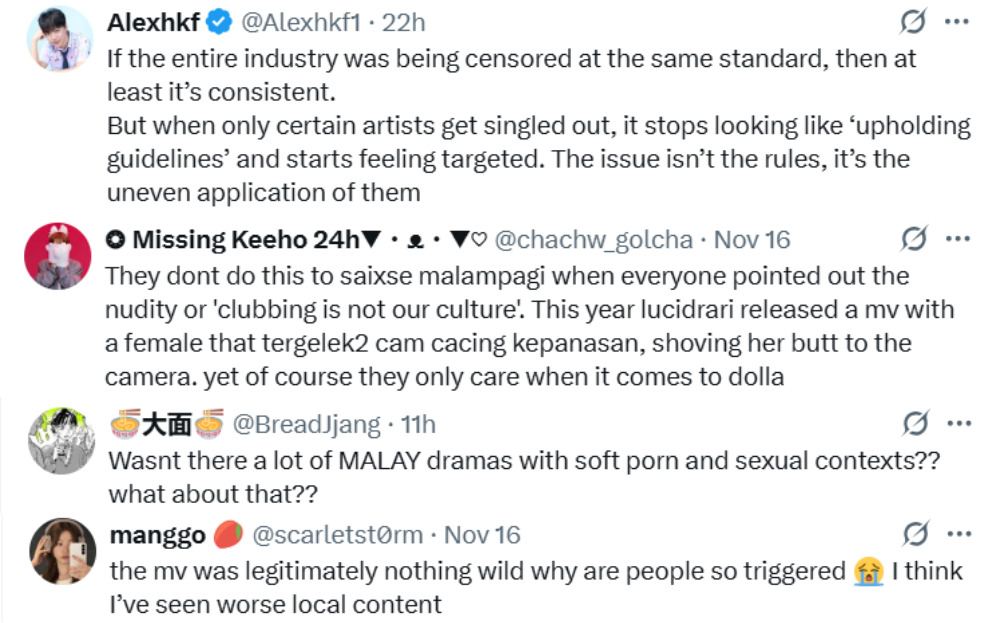Click the Grok icon on Missing Keeho's tweet
The width and height of the screenshot is (1000, 623).
coord(912,239)
